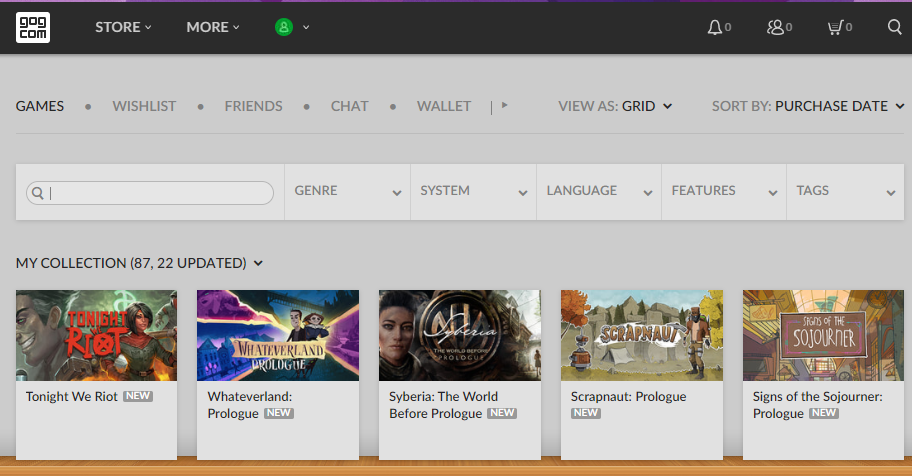Image resolution: width=912 pixels, height=476 pixels.
Task: Open the Scrapnaut: Prologue cover art
Action: click(642, 336)
